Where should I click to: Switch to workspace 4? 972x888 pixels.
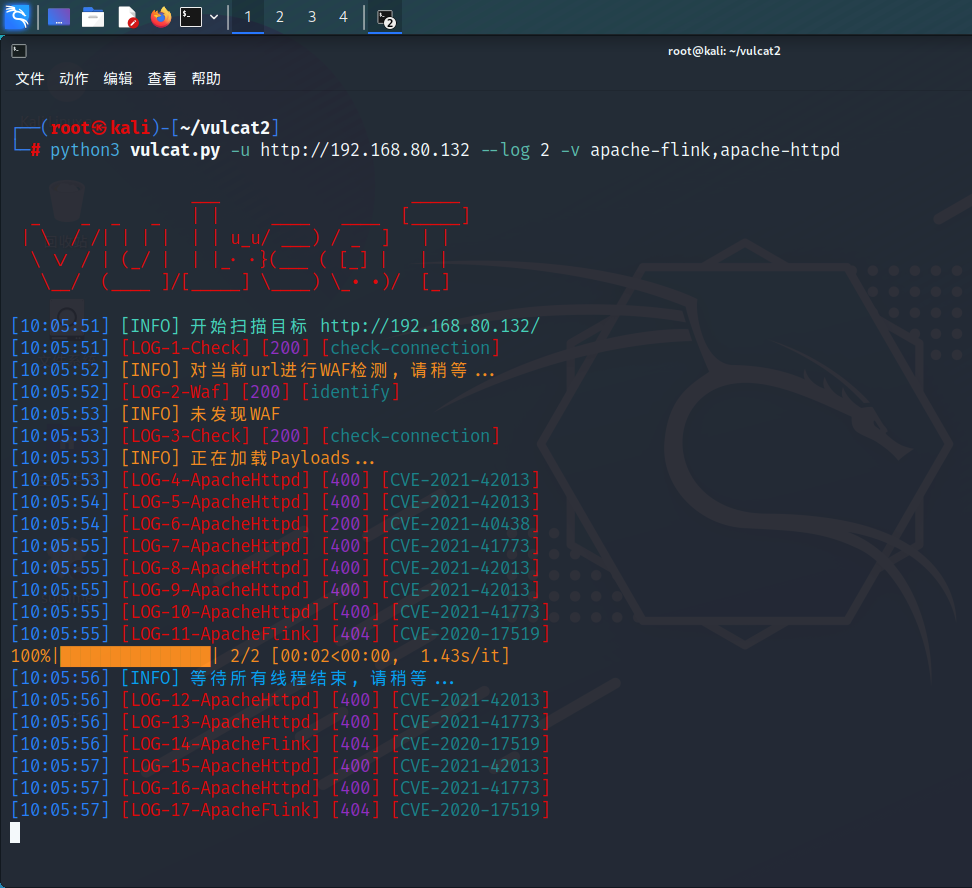(344, 17)
